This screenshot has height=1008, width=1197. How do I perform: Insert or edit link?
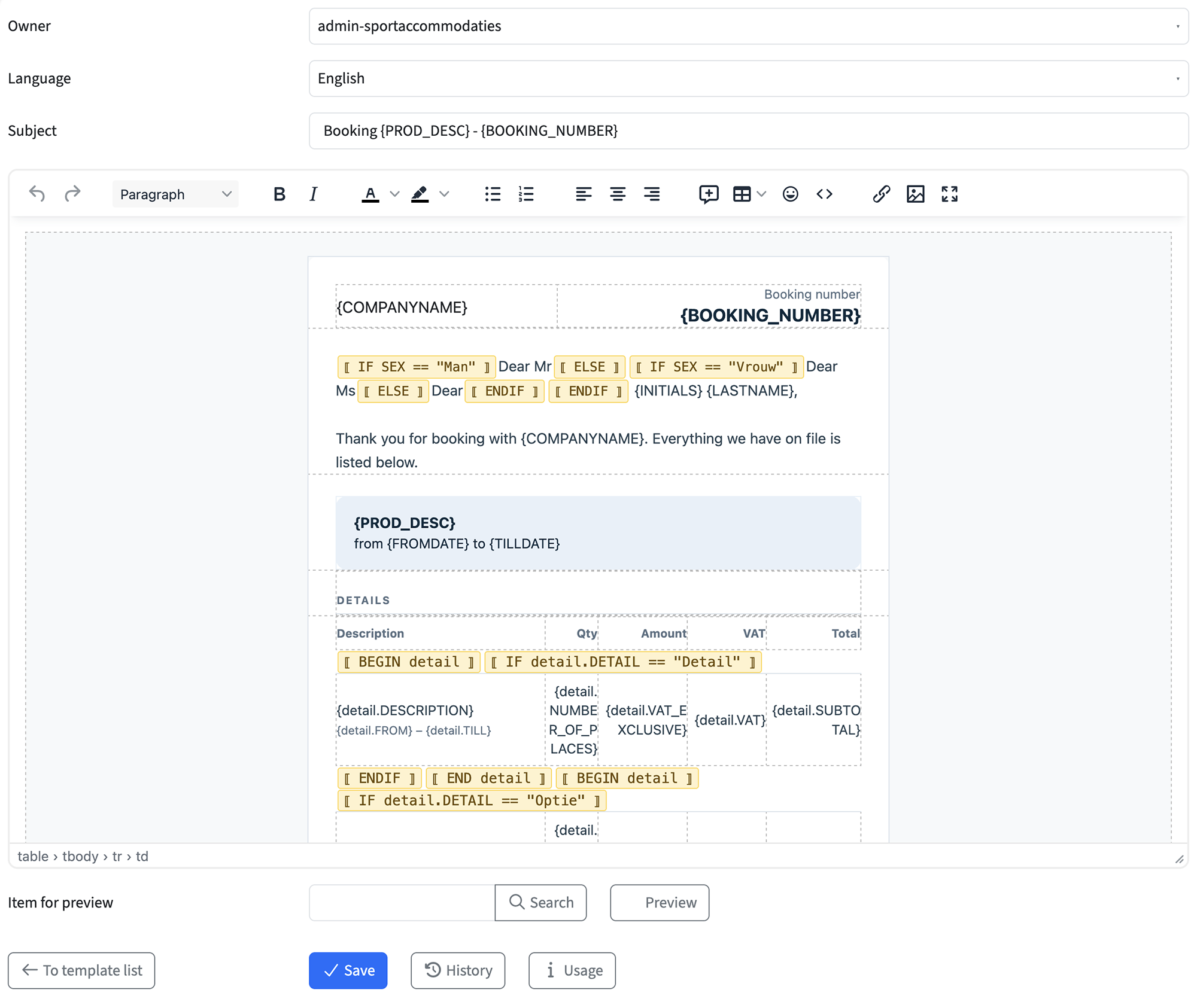881,194
